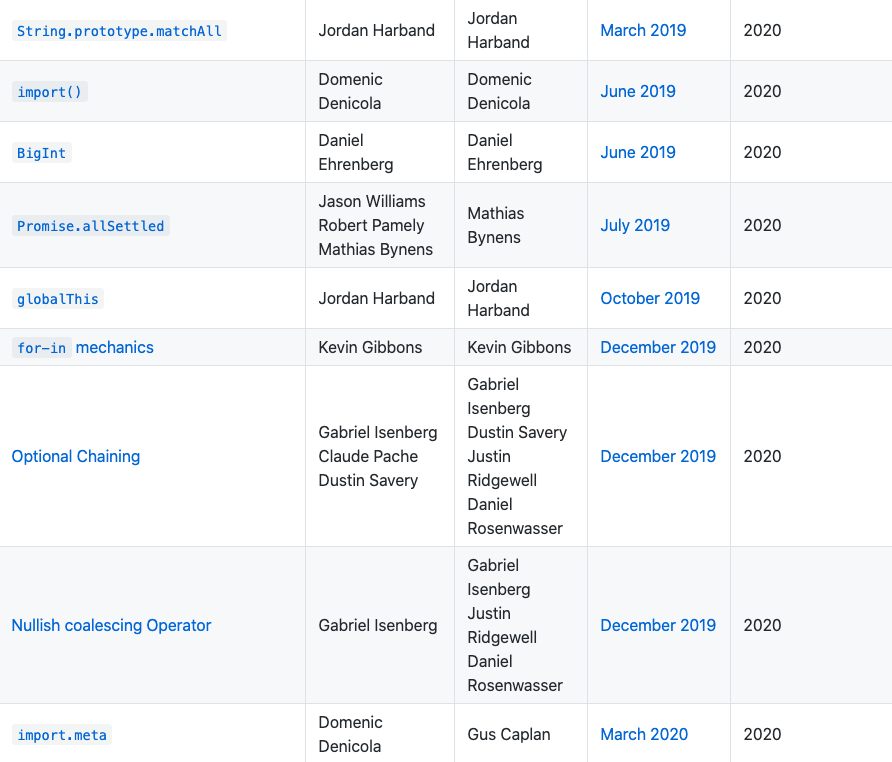
Task: Select author Claude Pache text
Action: [368, 456]
